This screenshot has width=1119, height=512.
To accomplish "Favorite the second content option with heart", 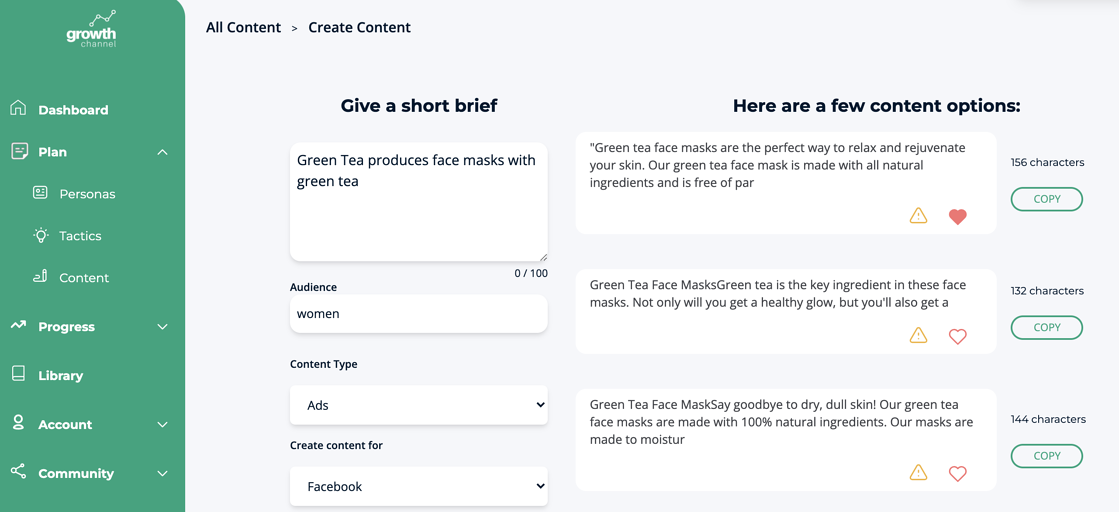I will click(958, 336).
